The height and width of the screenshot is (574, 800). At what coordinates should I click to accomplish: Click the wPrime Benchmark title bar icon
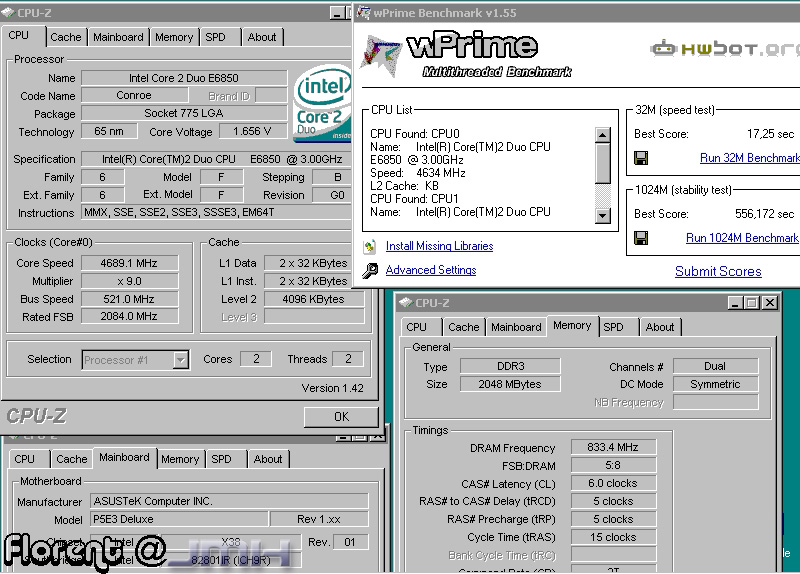[x=363, y=12]
